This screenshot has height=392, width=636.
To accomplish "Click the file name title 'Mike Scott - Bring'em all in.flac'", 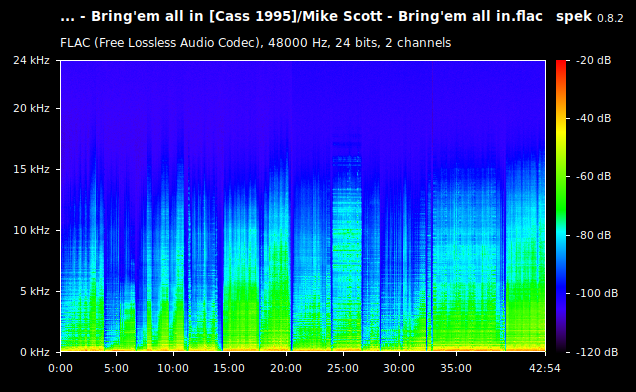I will 422,17.
